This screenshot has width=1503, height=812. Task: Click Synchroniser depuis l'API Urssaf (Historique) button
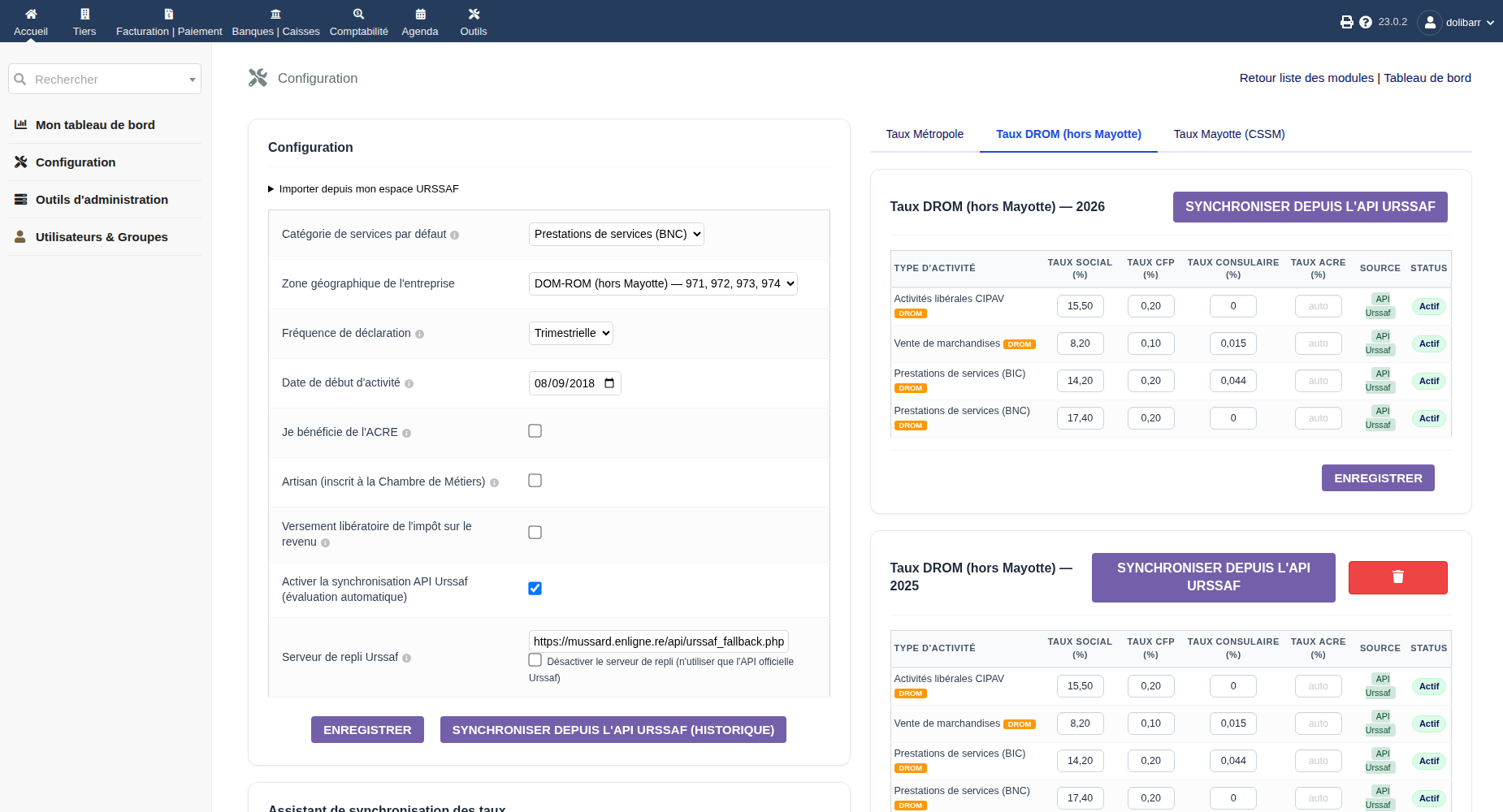[x=613, y=730]
